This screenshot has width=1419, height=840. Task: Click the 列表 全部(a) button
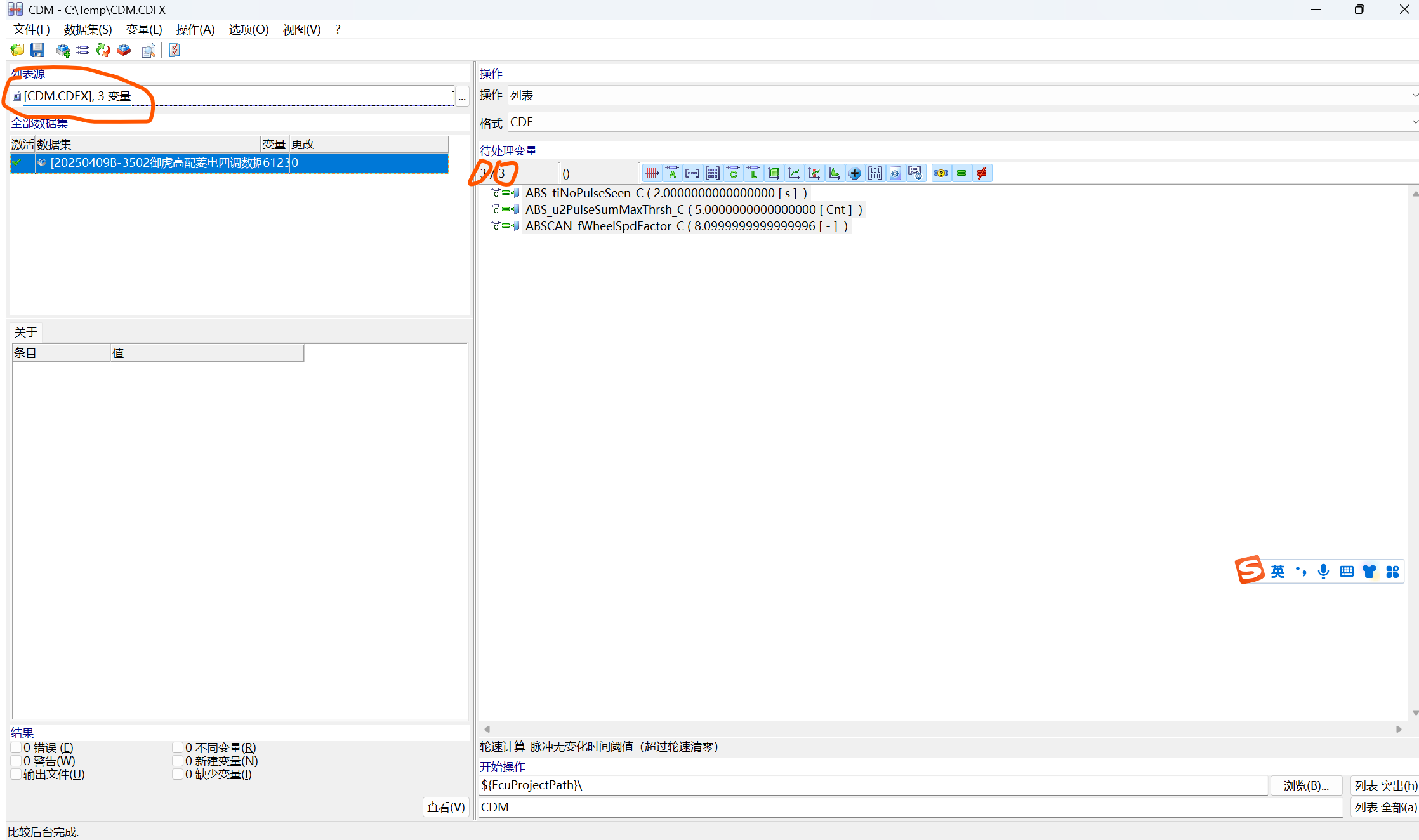pos(1385,807)
